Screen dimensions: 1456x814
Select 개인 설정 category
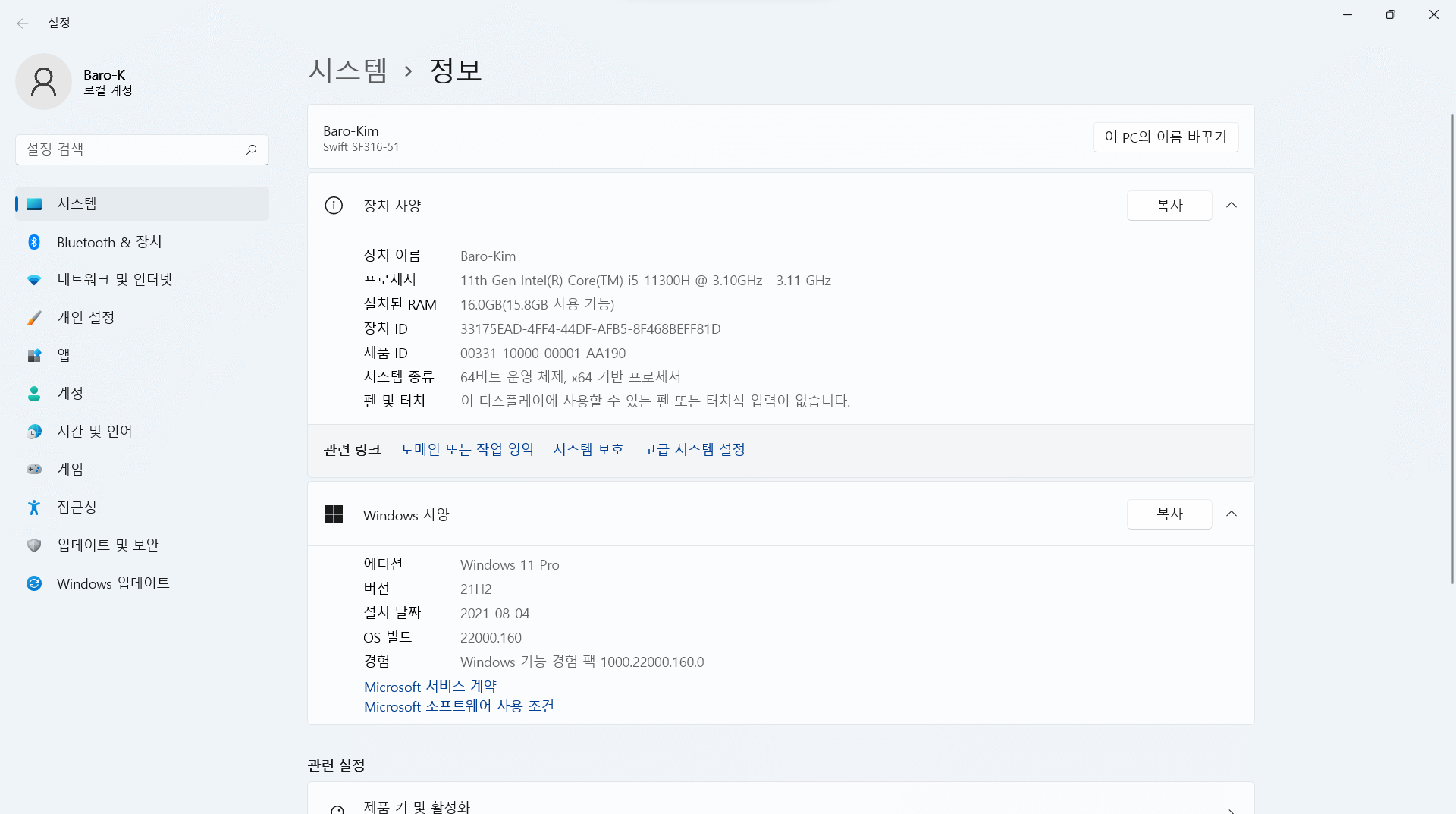pyautogui.click(x=142, y=318)
